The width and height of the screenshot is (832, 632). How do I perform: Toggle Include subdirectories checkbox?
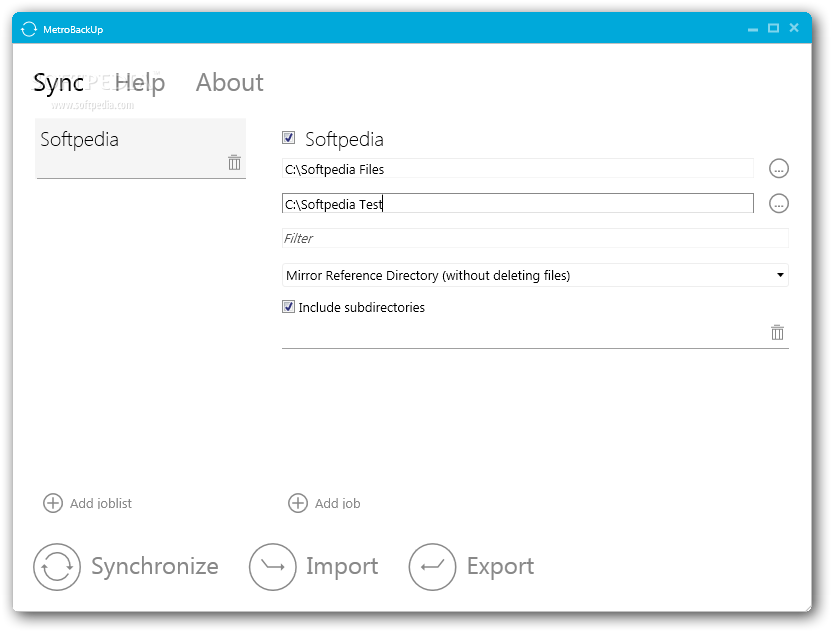point(288,307)
